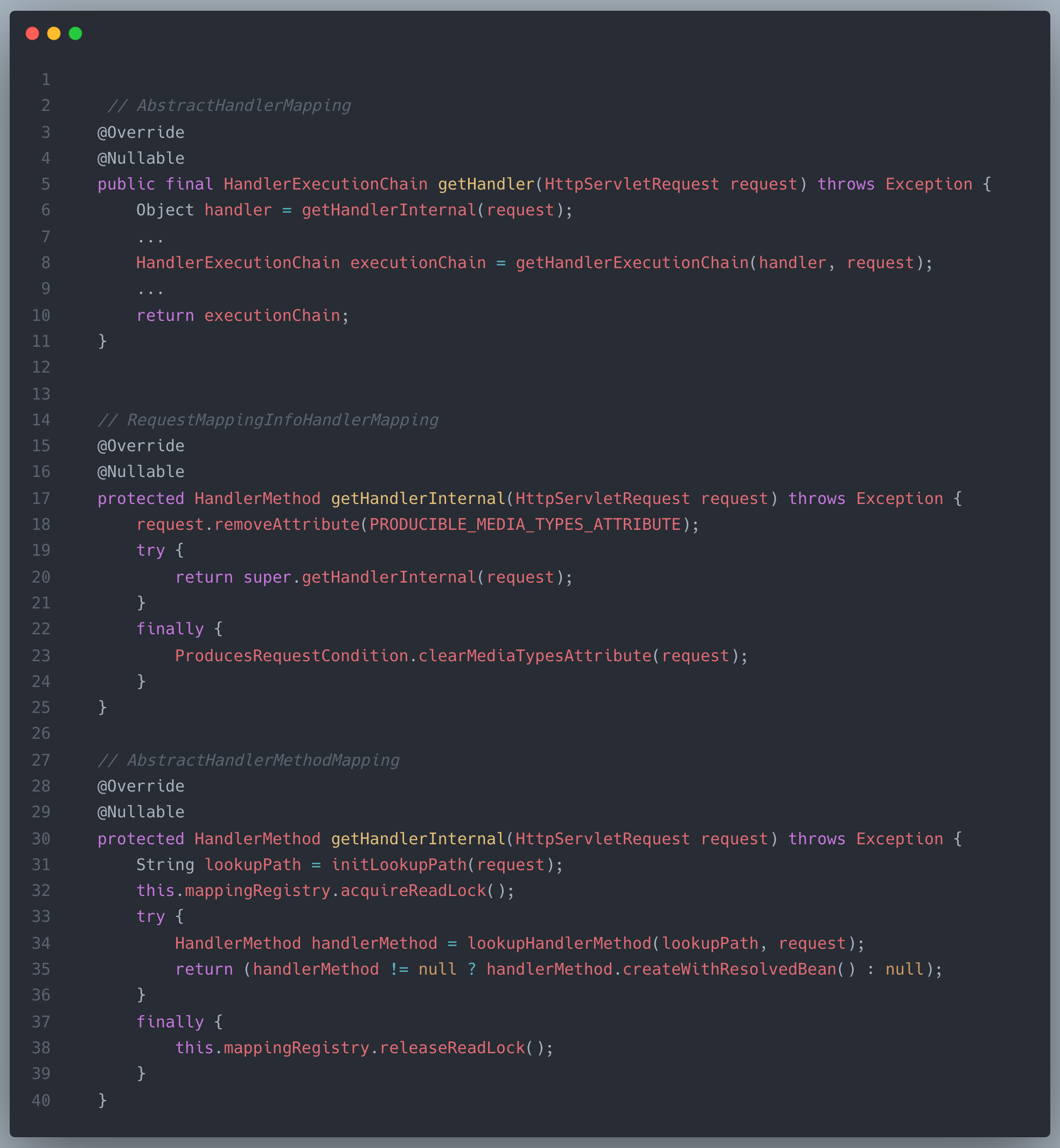Click the AbstractHandlerMapping comment on line 2
Image resolution: width=1060 pixels, height=1148 pixels.
click(x=229, y=106)
